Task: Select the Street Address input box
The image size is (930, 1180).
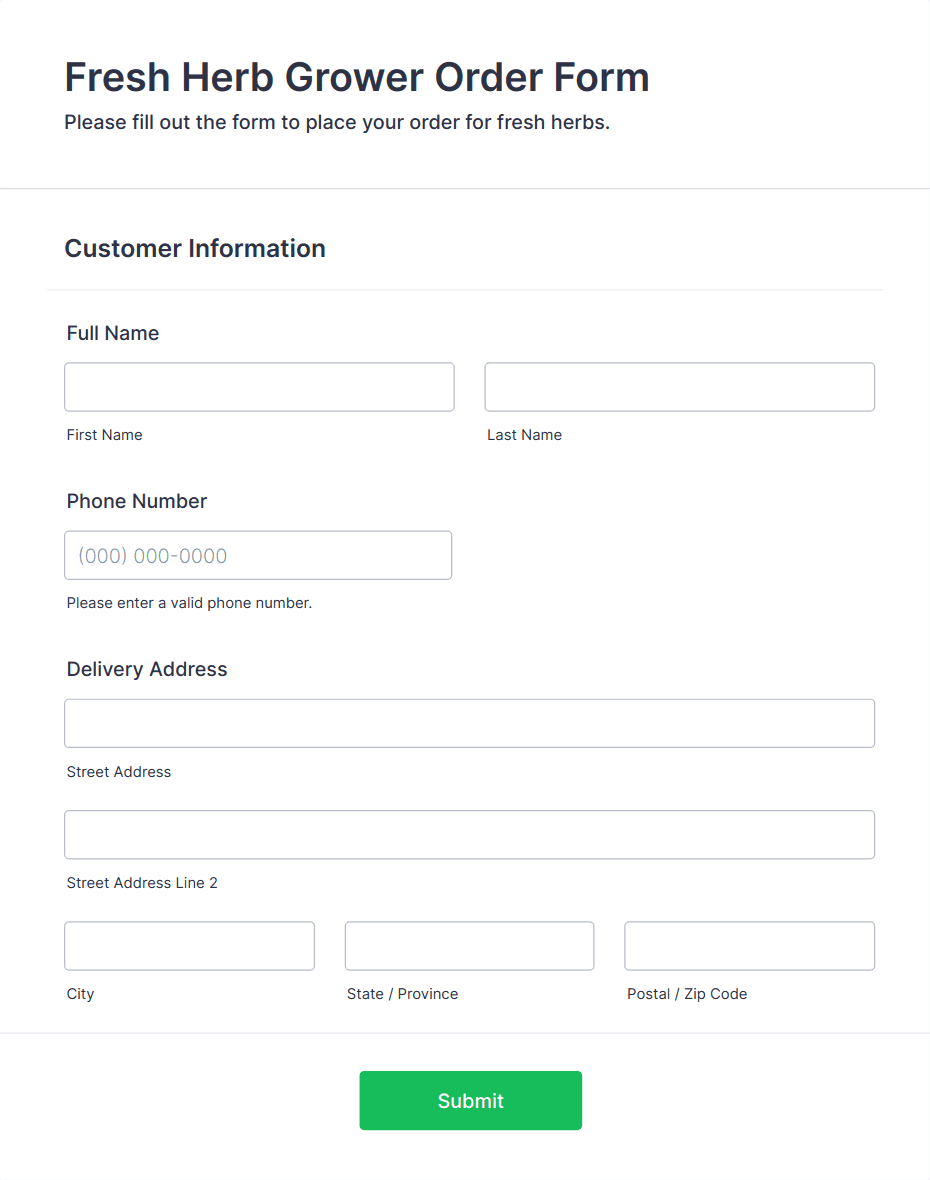Action: click(x=469, y=723)
